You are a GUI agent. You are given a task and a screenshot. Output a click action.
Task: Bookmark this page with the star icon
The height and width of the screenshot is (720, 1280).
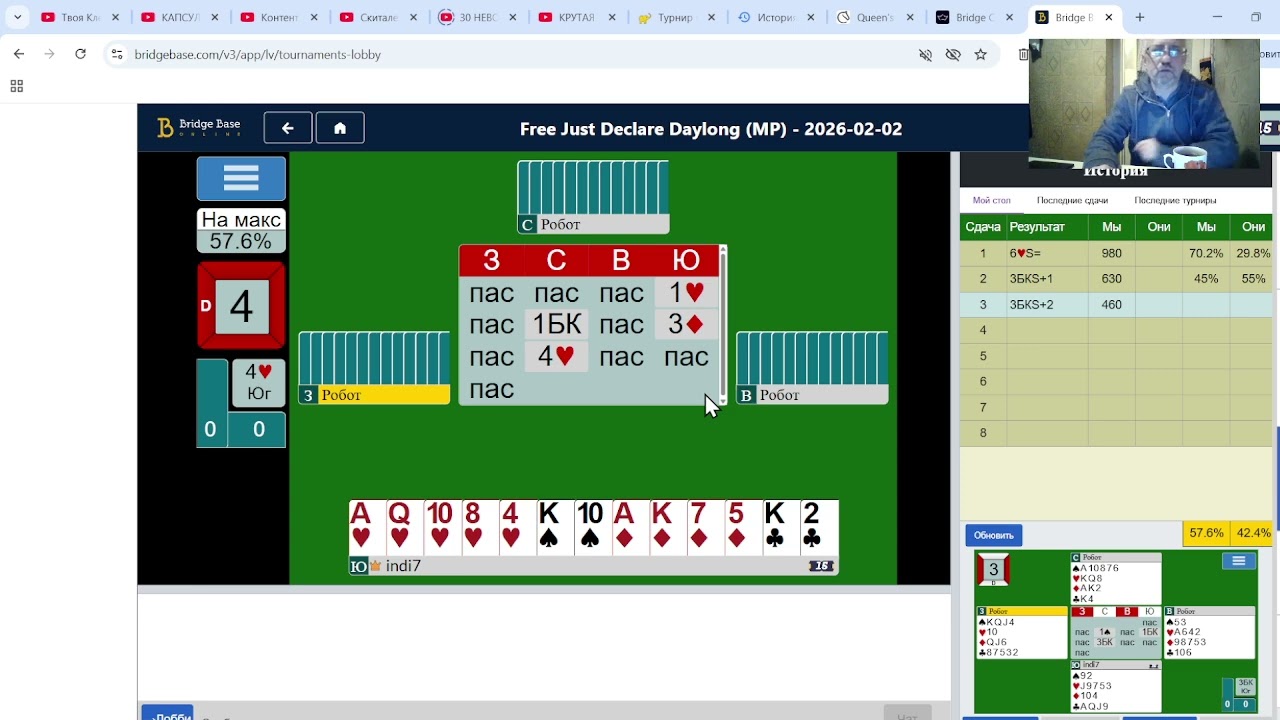point(981,54)
